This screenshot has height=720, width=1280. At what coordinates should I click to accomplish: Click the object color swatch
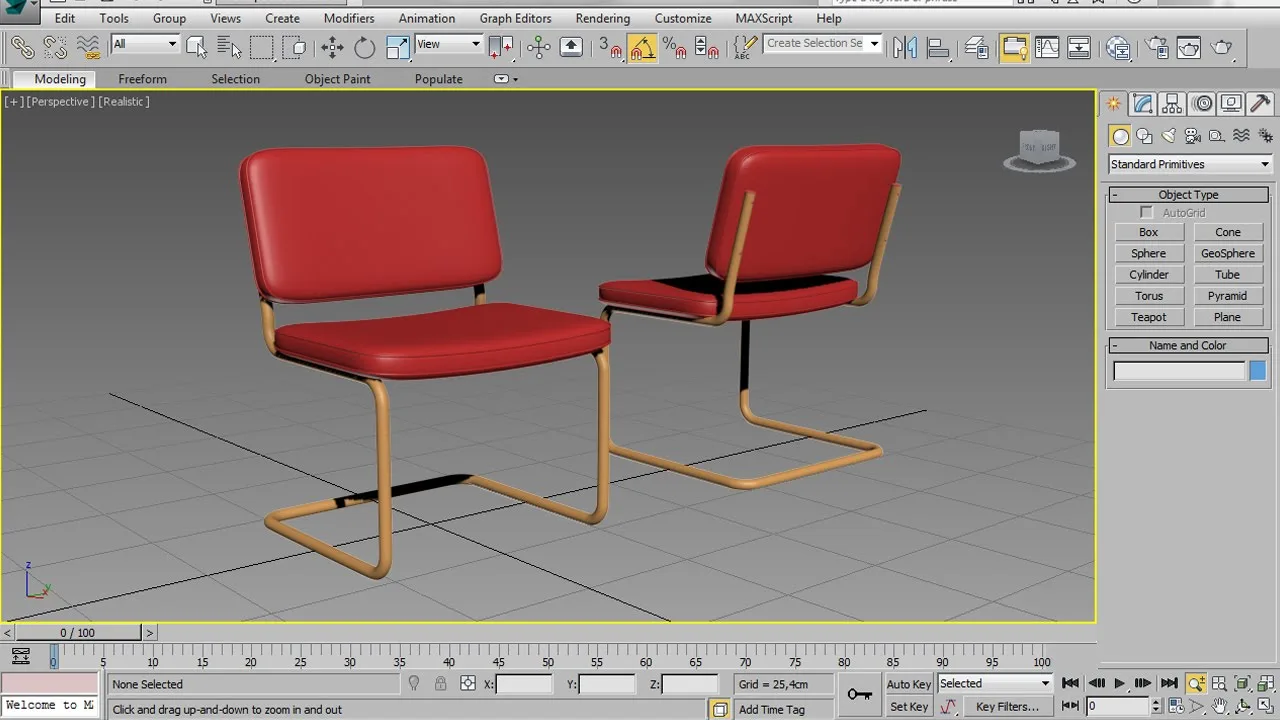(x=1257, y=371)
